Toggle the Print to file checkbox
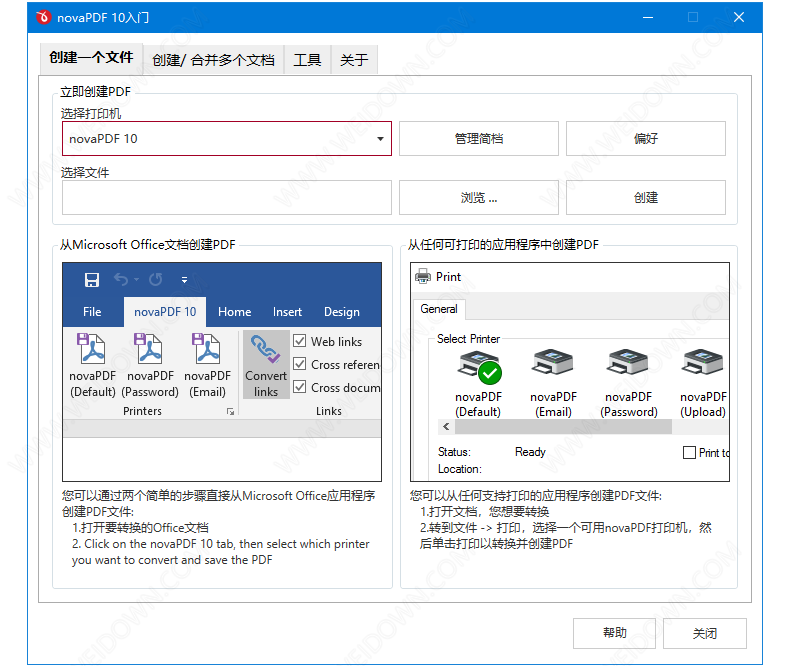The image size is (790, 666). [689, 452]
